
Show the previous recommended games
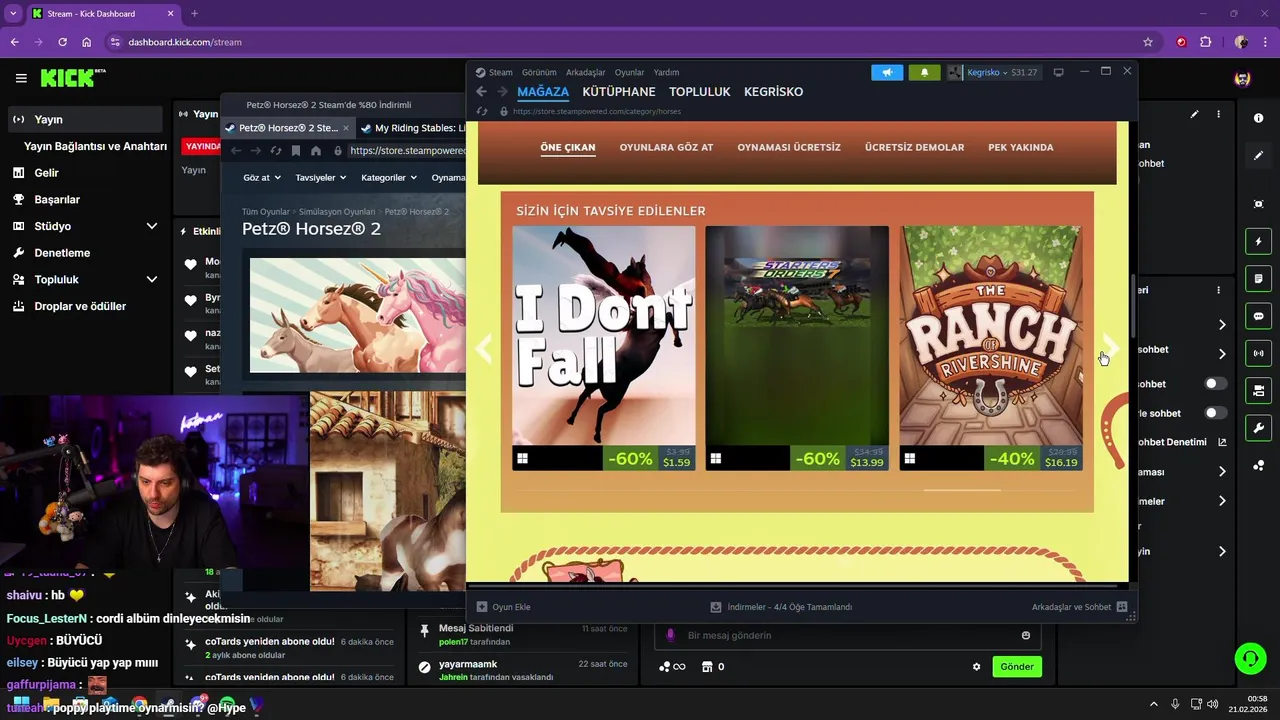[485, 347]
